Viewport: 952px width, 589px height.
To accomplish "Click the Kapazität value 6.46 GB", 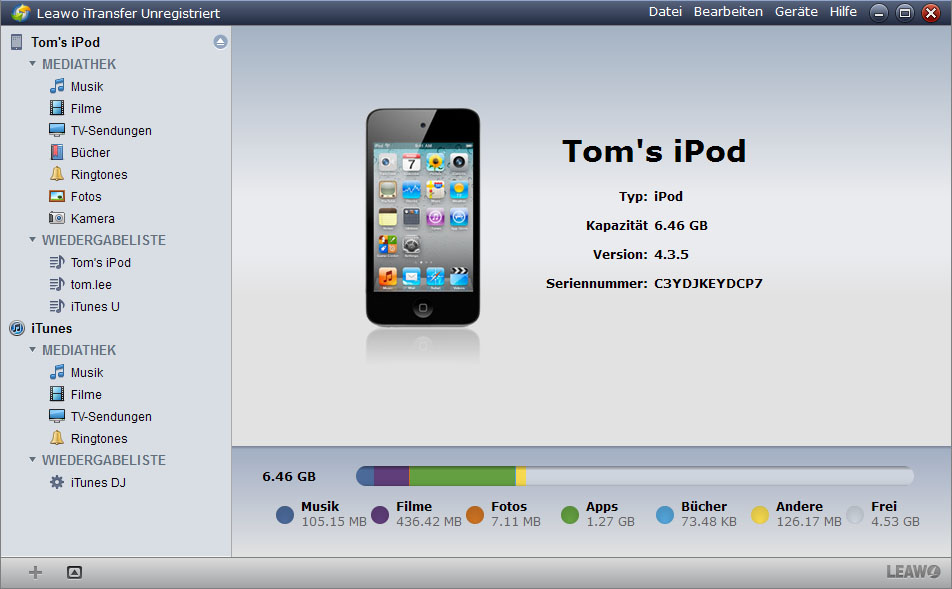I will (x=681, y=225).
